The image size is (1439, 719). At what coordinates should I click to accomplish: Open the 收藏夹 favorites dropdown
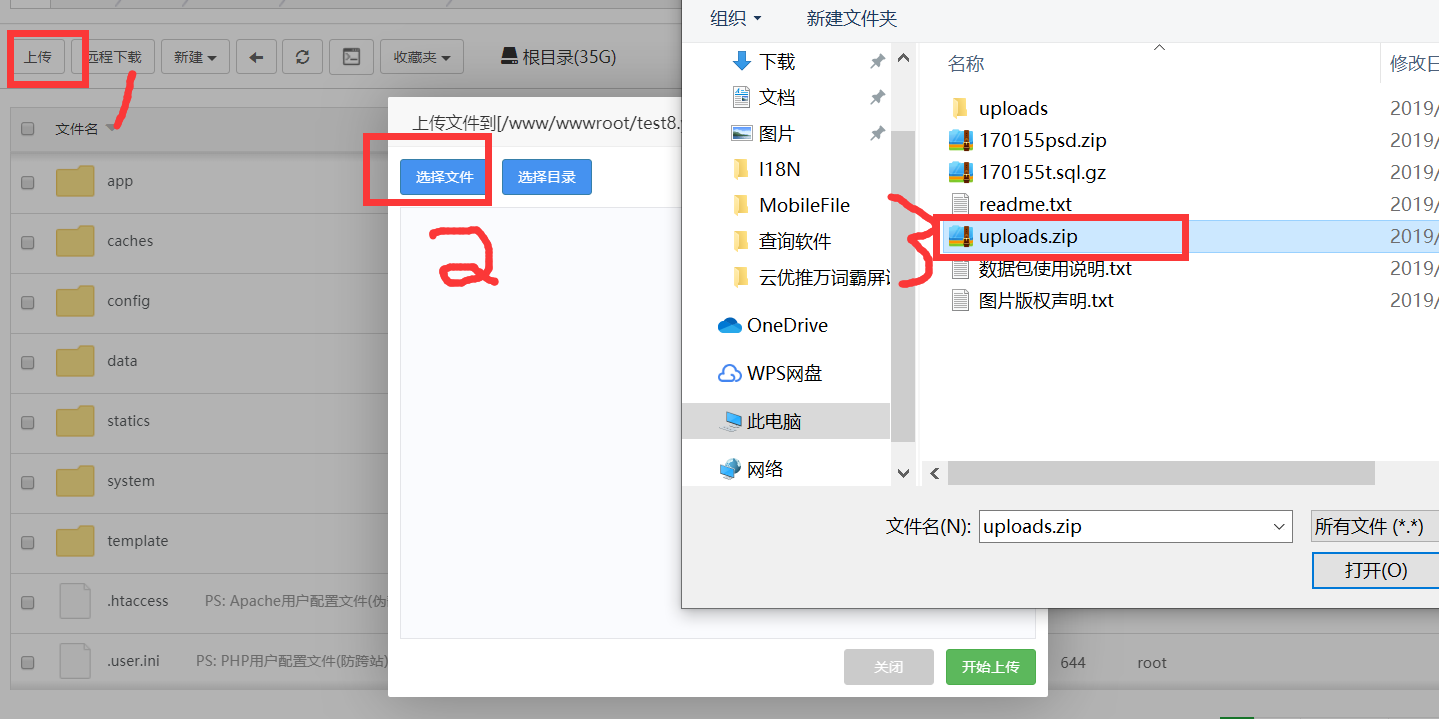click(422, 57)
